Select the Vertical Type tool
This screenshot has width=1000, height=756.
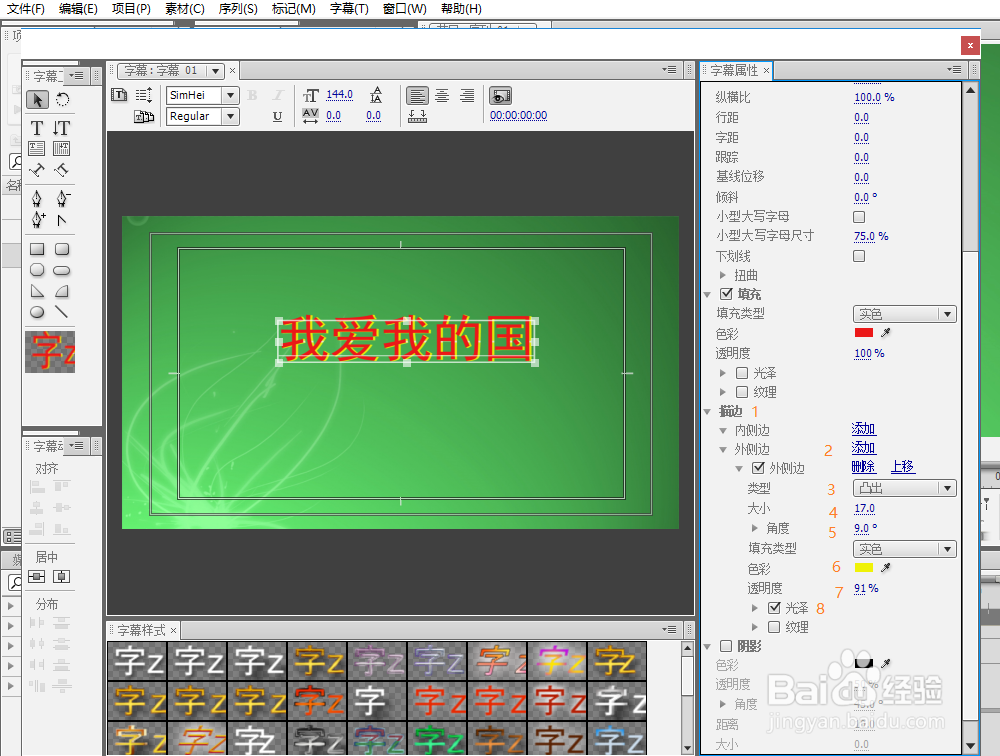pyautogui.click(x=61, y=128)
